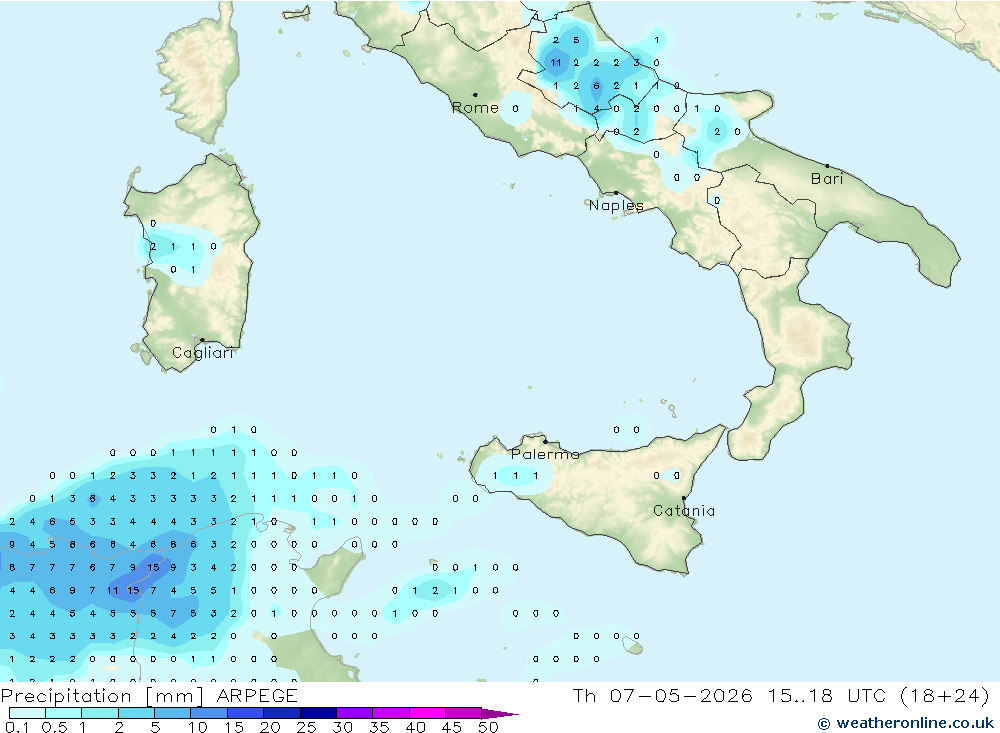The image size is (1000, 733).
Task: Pick the 2–5 mm legend swatch
Action: (x=136, y=713)
